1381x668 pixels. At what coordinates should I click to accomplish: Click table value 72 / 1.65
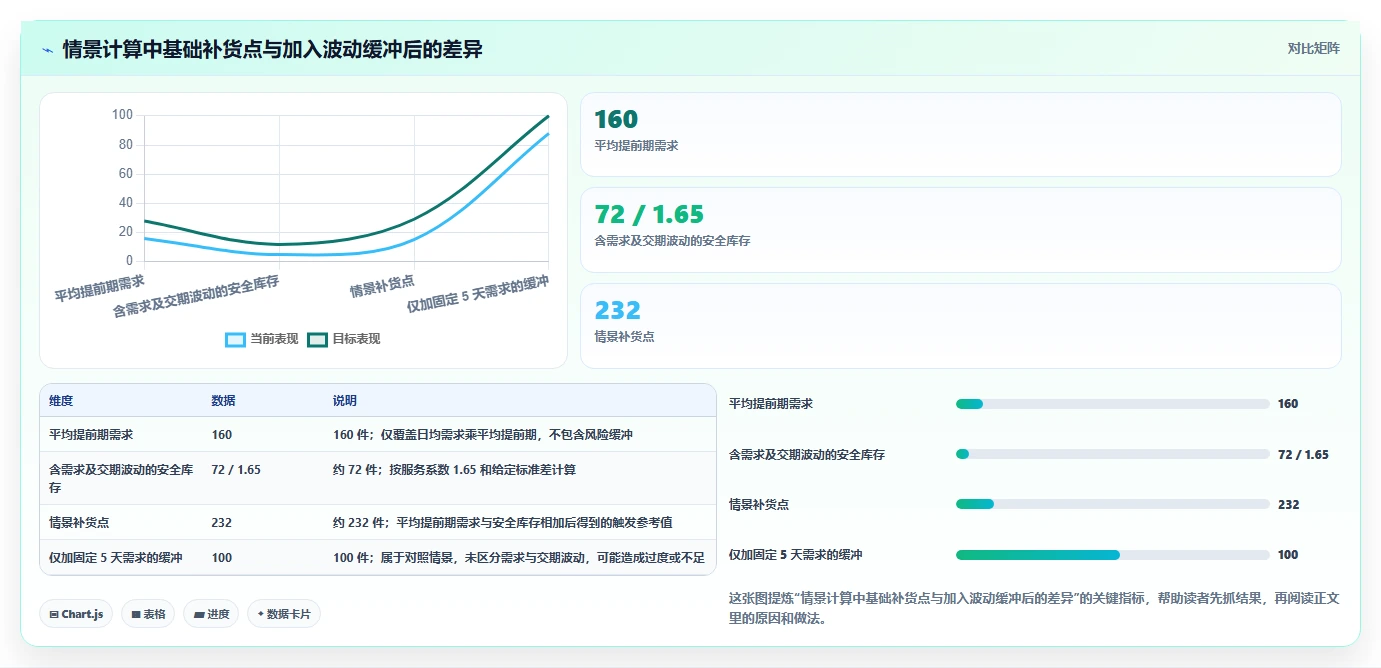[x=236, y=470]
